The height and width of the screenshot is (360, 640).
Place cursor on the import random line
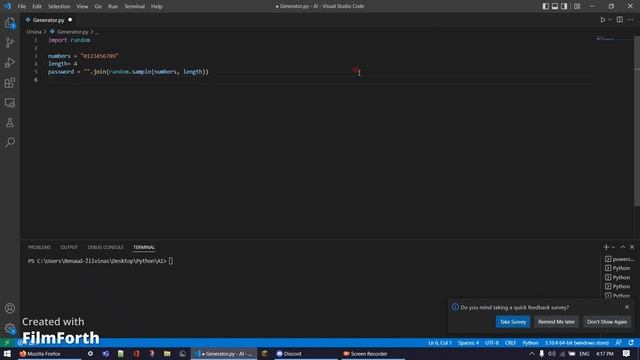69,40
